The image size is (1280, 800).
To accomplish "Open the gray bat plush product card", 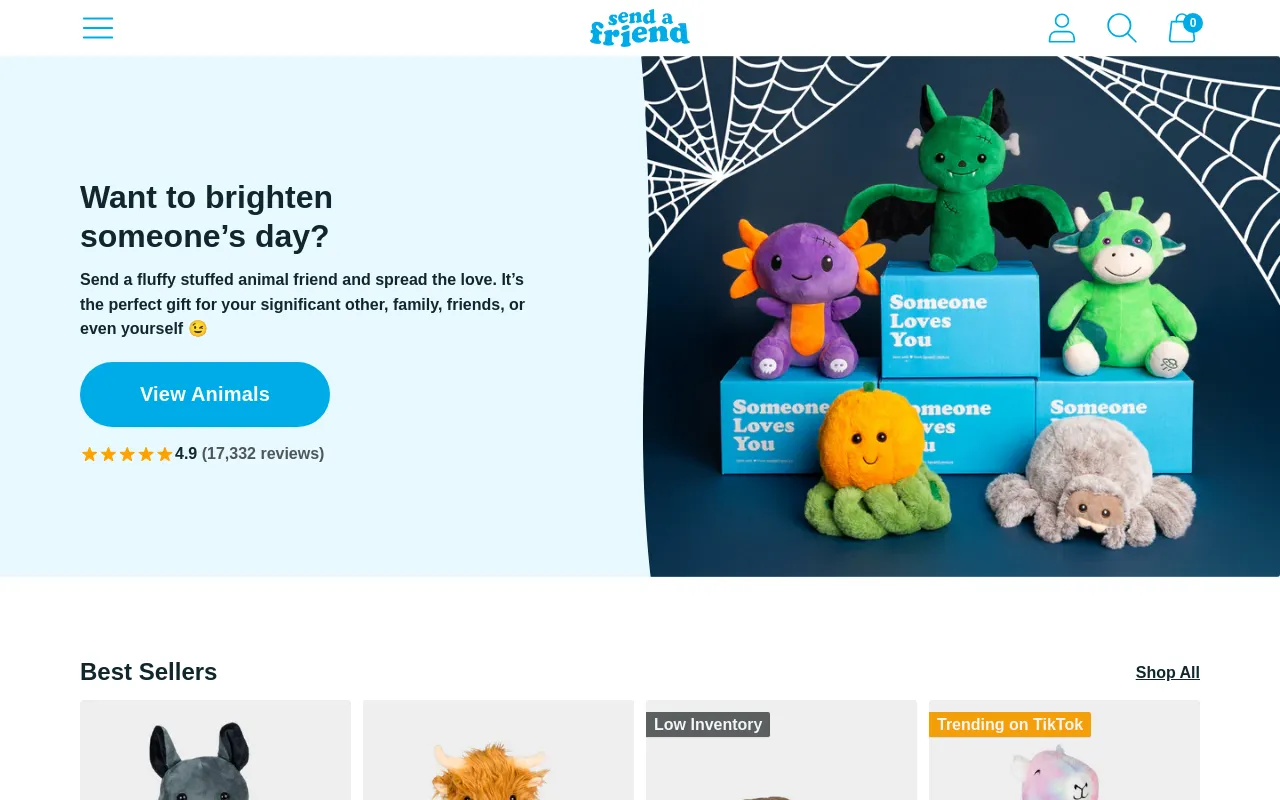I will coord(215,750).
